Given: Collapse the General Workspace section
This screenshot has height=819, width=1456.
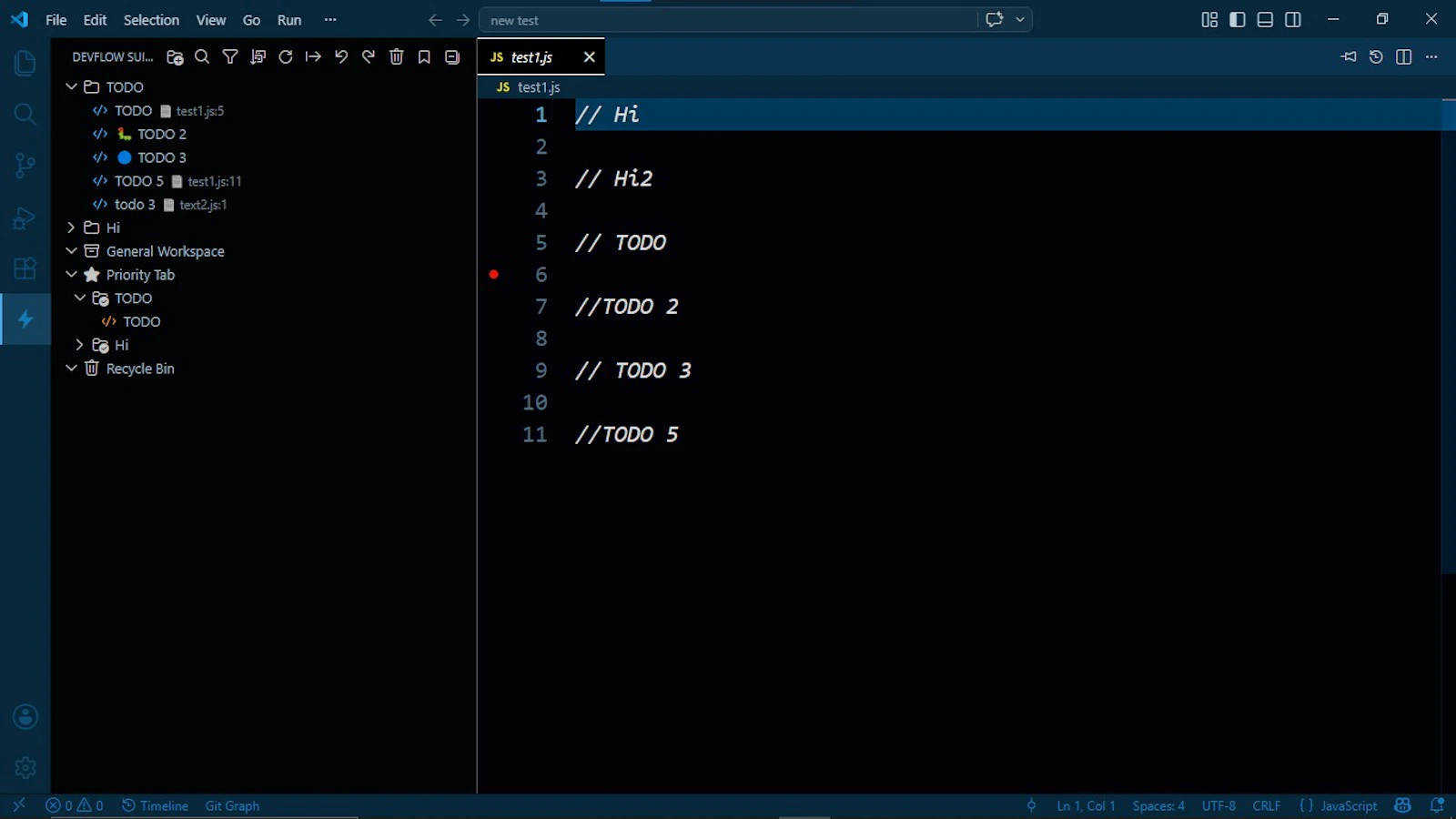Looking at the screenshot, I should click(71, 251).
